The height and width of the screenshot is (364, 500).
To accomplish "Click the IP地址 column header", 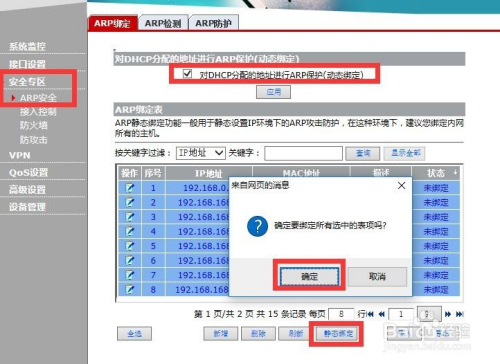I will [209, 173].
